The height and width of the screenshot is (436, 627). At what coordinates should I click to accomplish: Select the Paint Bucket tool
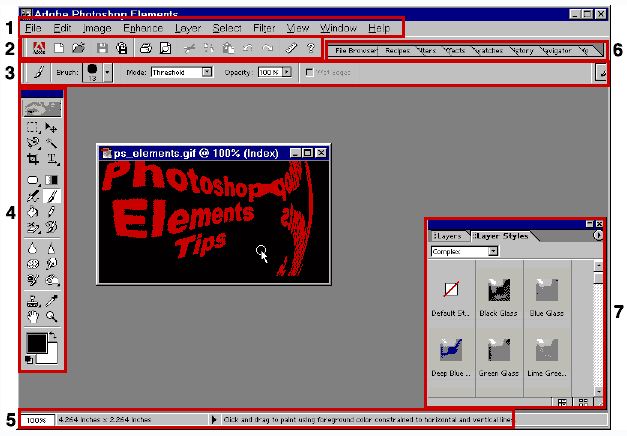[33, 211]
